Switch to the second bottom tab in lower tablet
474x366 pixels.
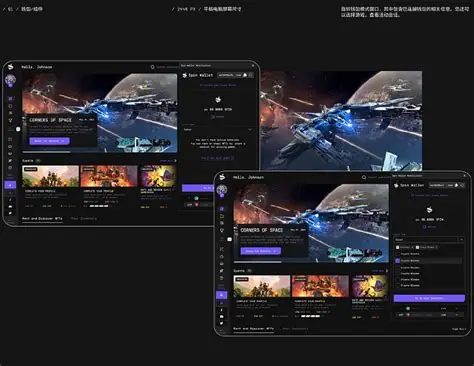point(295,329)
